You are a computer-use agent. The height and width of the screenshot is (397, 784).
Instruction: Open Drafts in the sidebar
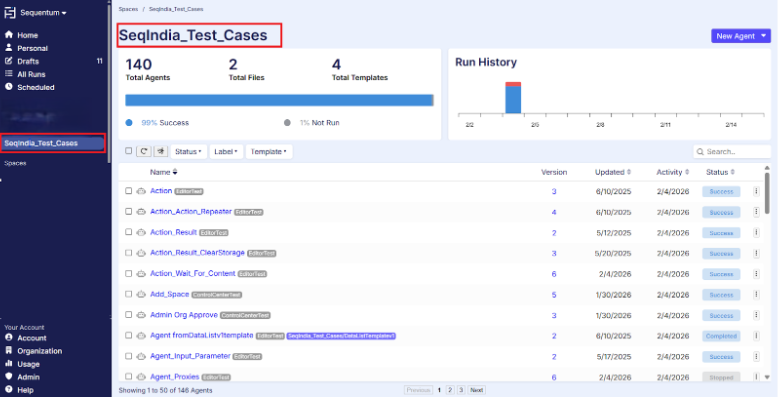[28, 61]
